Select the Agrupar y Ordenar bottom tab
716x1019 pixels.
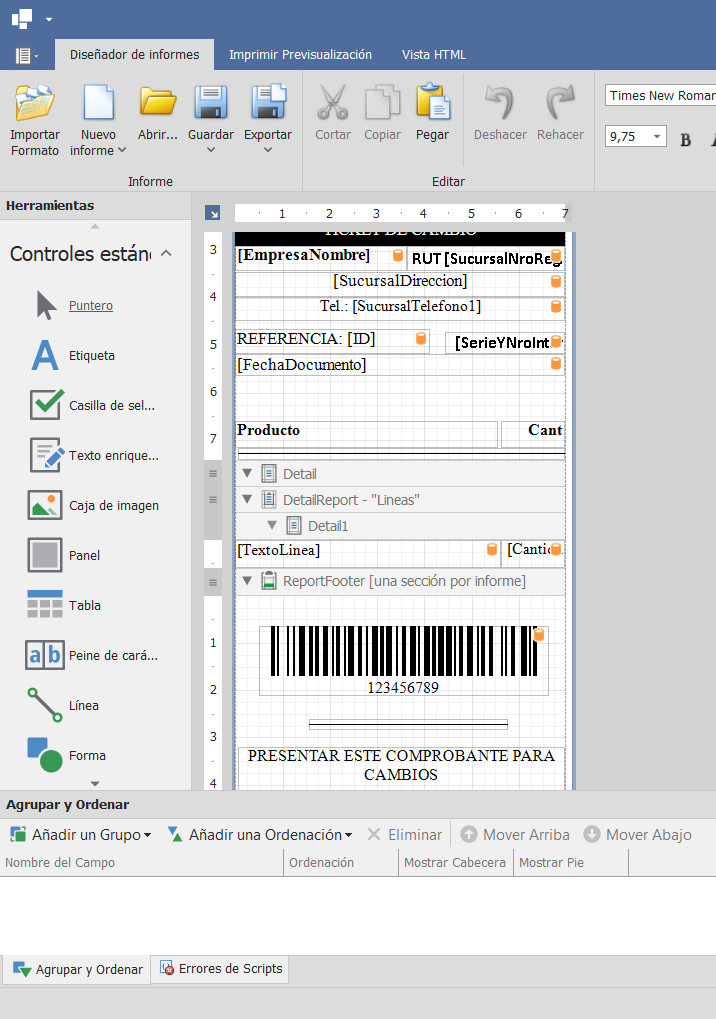[77, 970]
